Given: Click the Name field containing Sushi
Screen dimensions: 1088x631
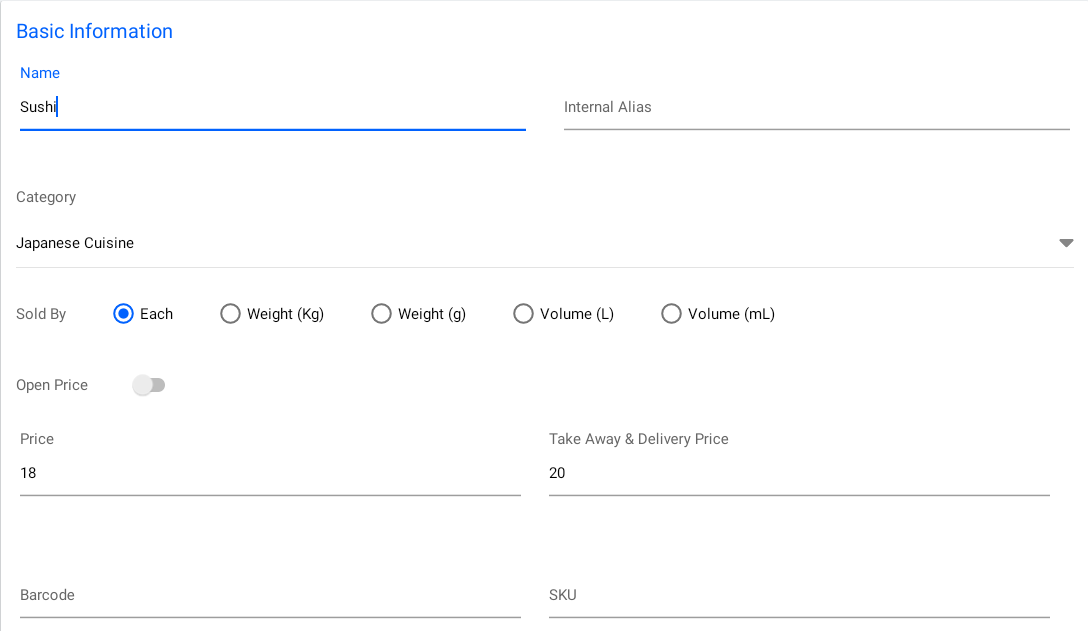Looking at the screenshot, I should click(270, 107).
